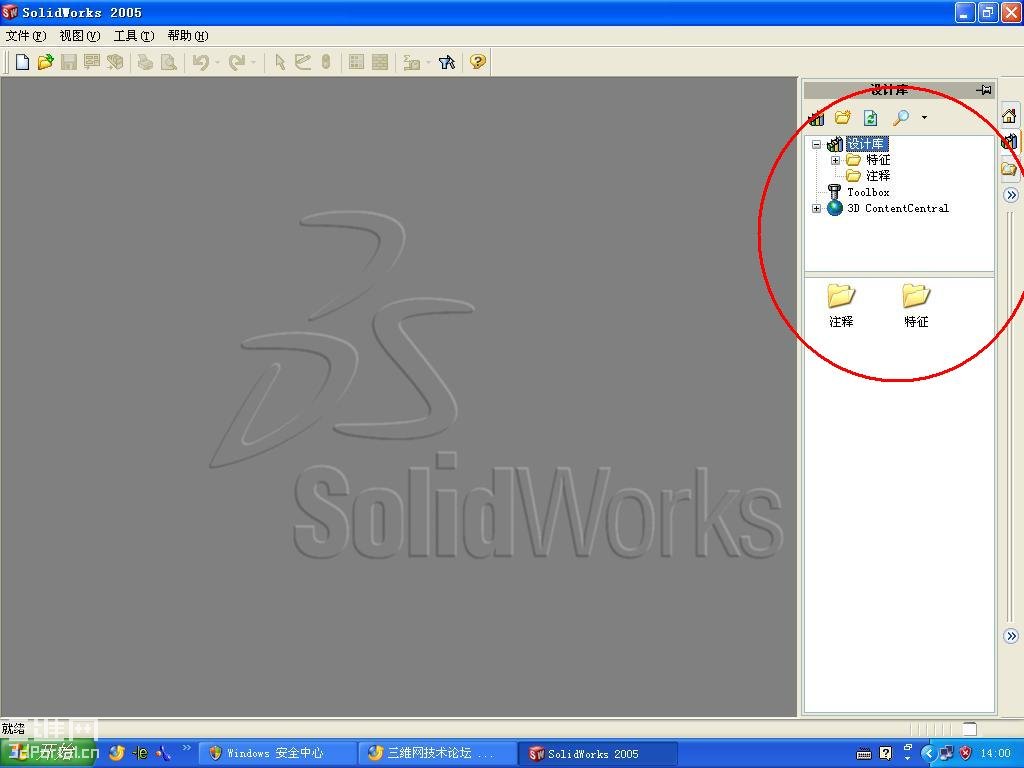Click the network computers tray icon
Viewport: 1024px width, 768px height.
click(947, 754)
